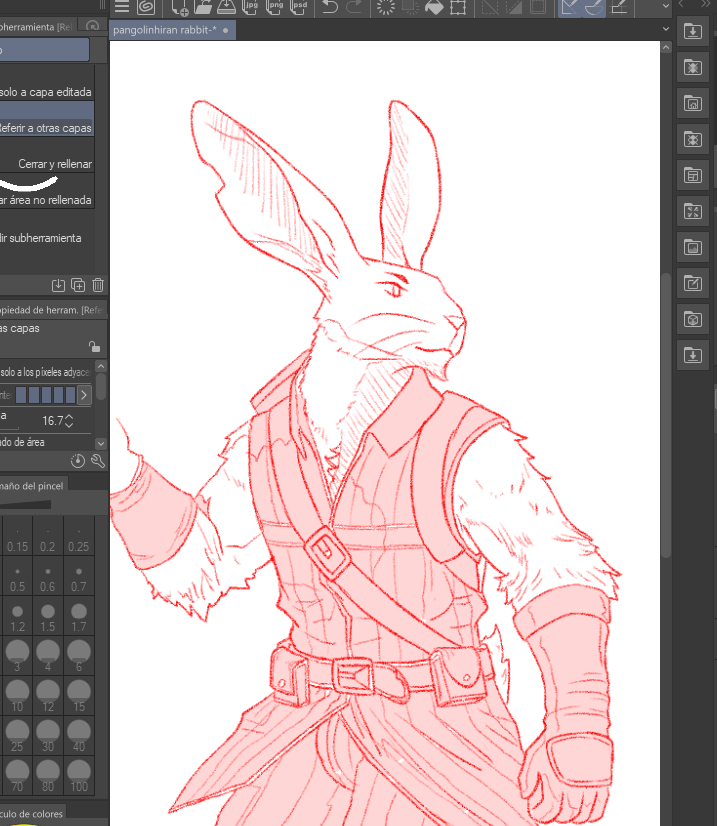Click the Undo arrow in toolbar
The image size is (717, 826).
(330, 7)
